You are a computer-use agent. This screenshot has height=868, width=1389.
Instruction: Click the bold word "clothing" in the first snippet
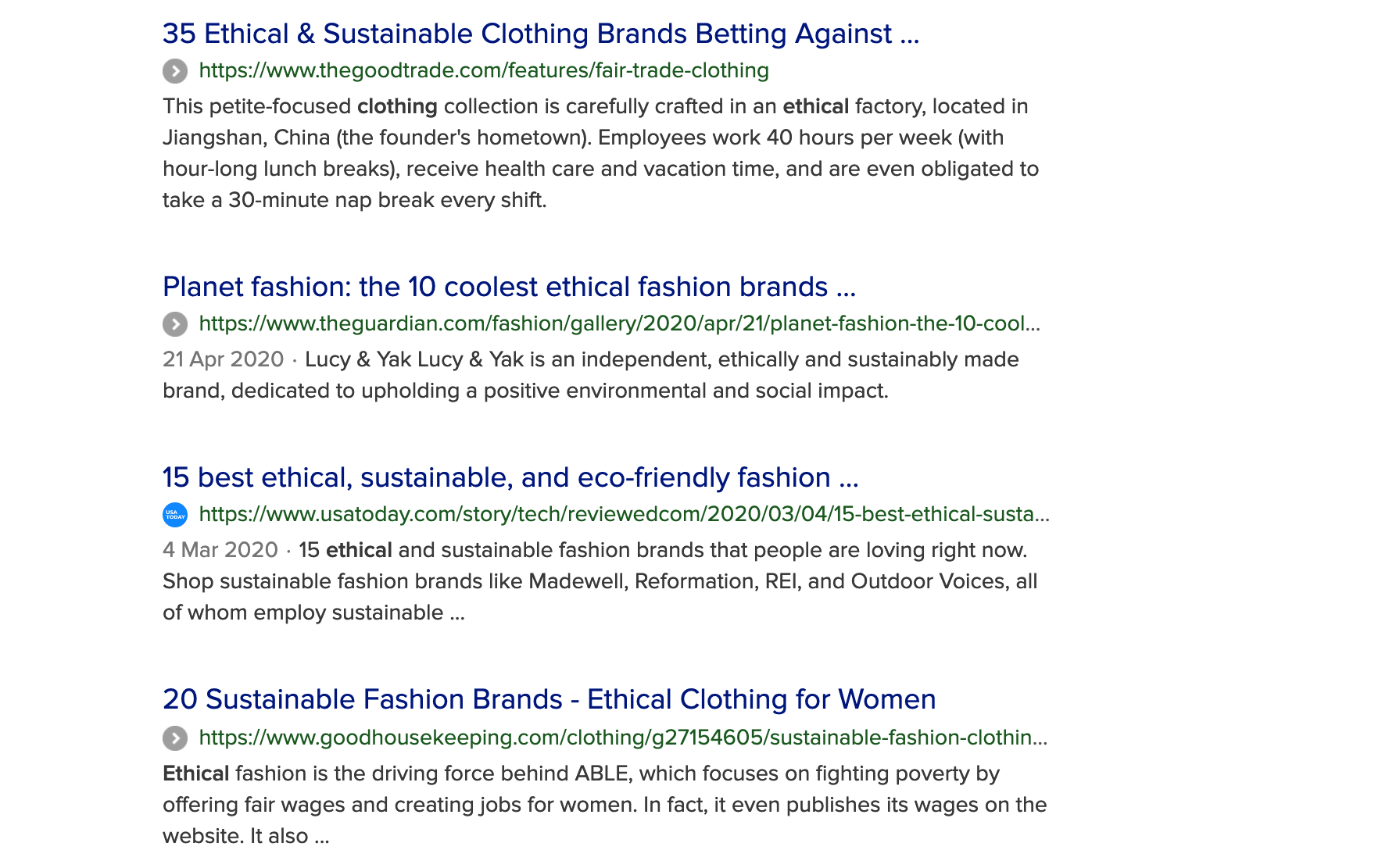pyautogui.click(x=397, y=106)
